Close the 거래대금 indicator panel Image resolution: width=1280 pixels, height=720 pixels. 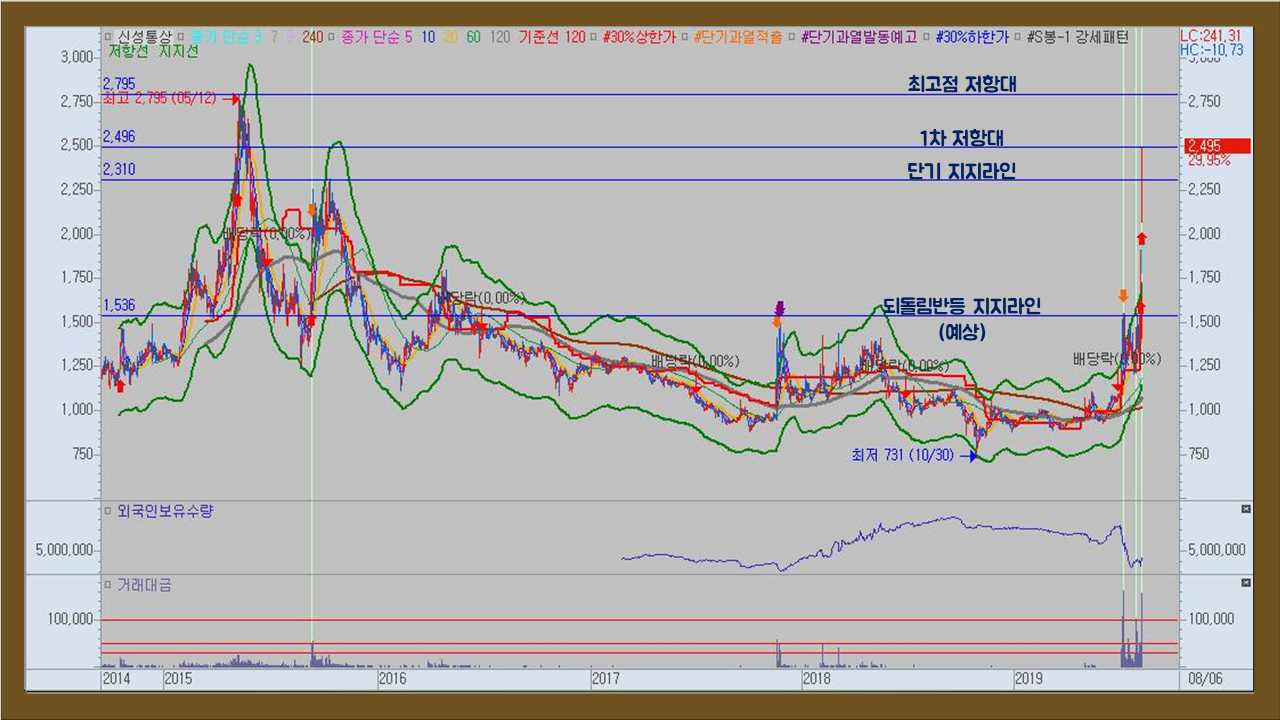point(1245,582)
